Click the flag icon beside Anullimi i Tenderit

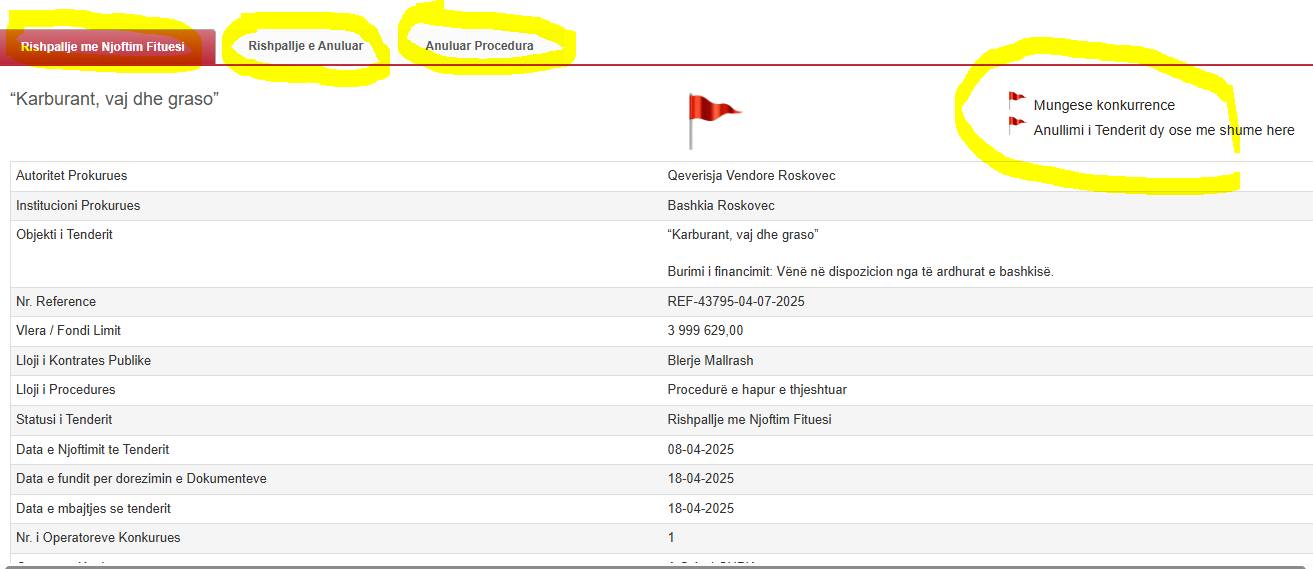[x=1017, y=126]
